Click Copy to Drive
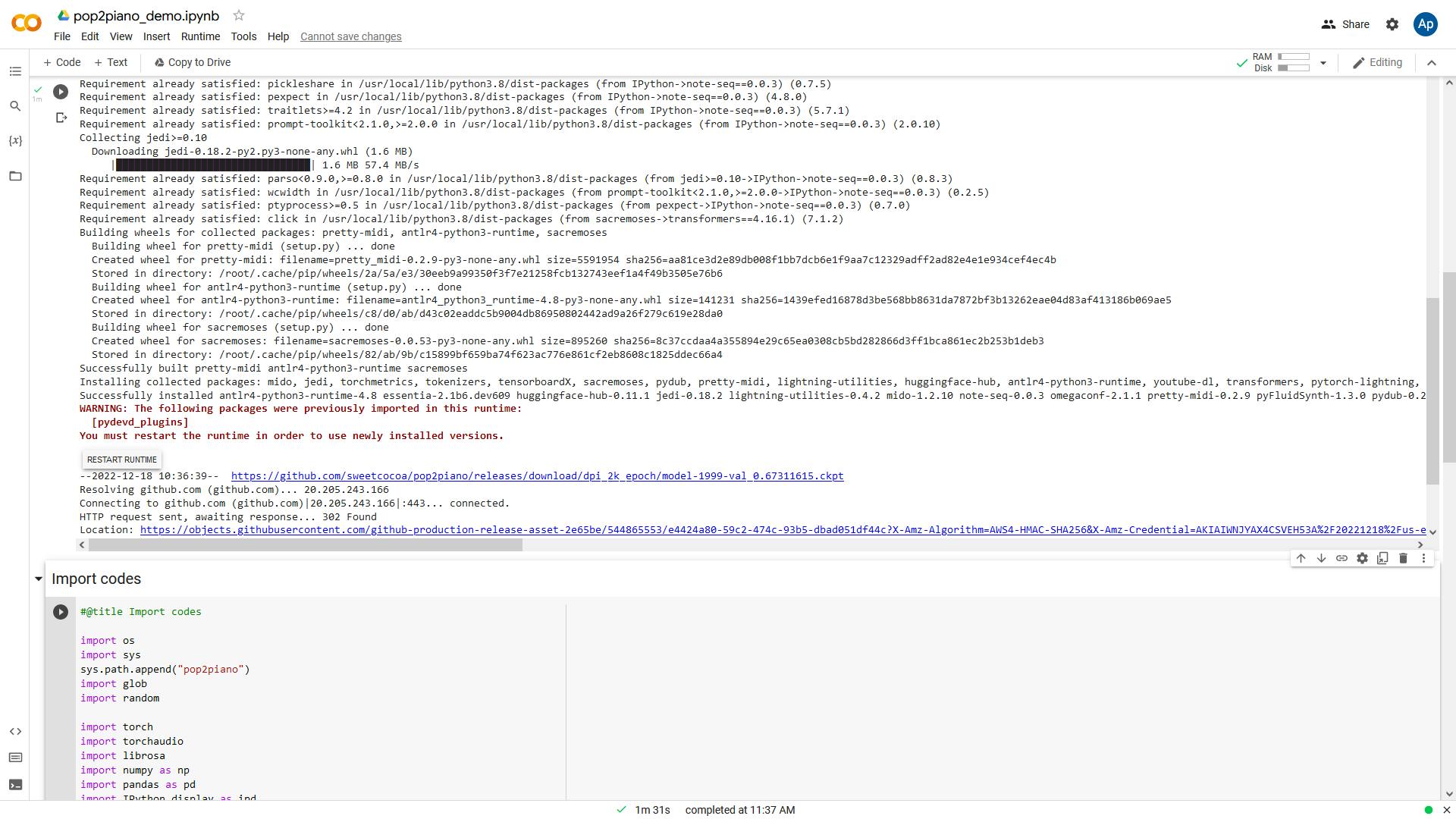Viewport: 1456px width, 819px height. click(x=192, y=63)
